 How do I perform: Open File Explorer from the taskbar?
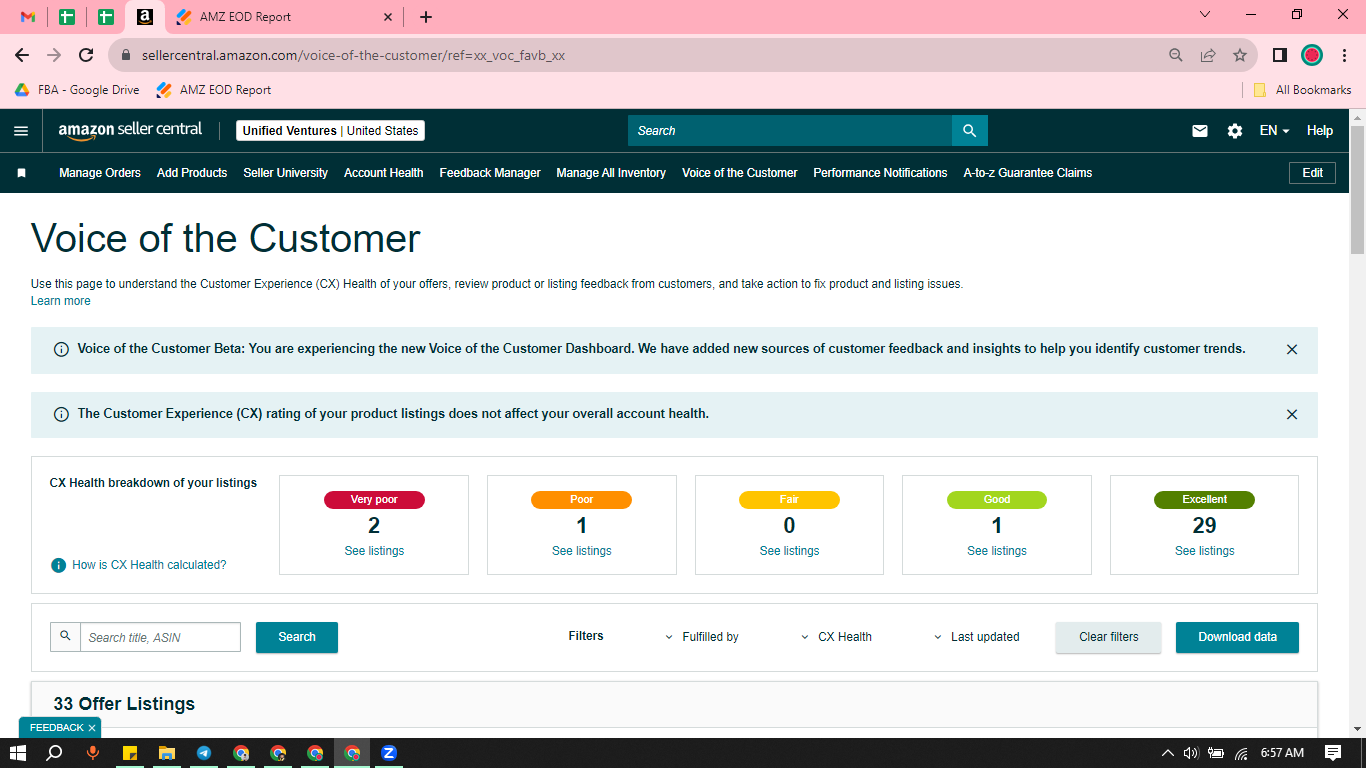click(167, 753)
